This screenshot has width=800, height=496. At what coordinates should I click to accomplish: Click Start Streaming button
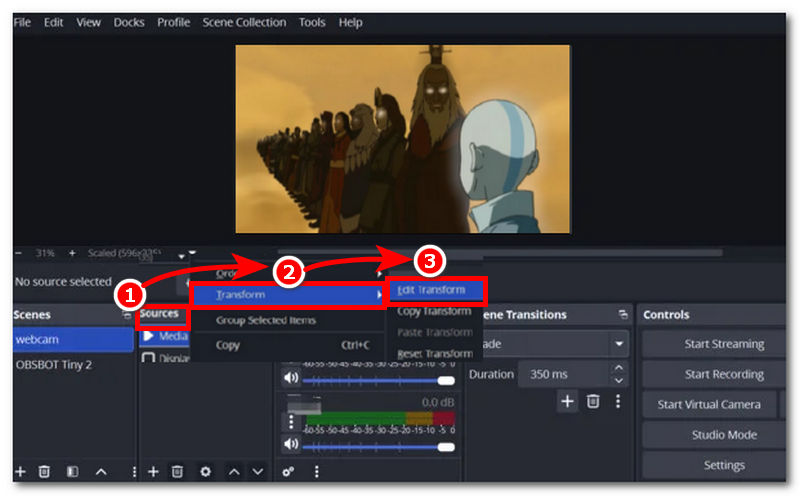tap(714, 344)
